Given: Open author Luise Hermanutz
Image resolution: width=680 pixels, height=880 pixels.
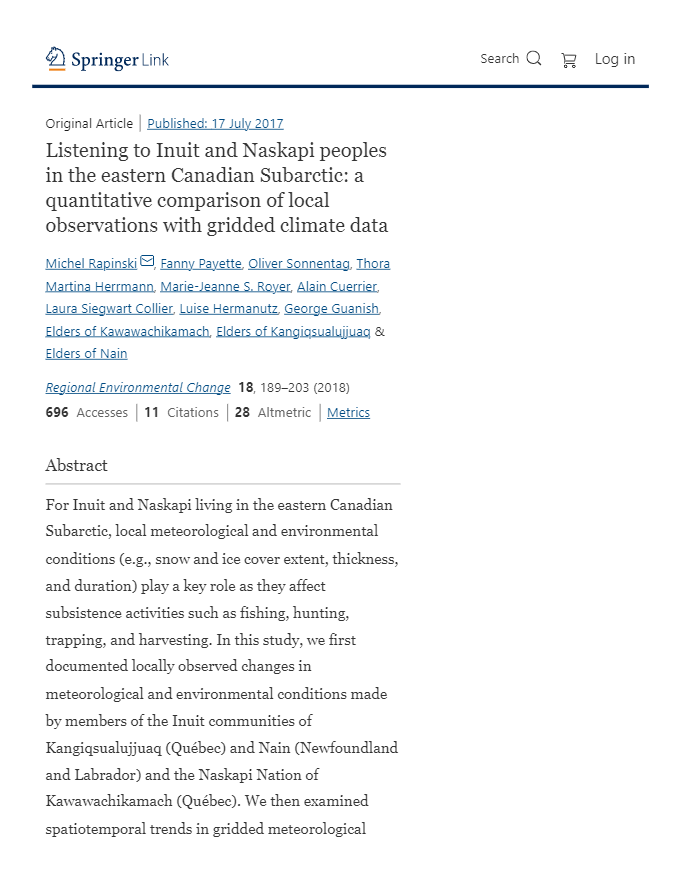Looking at the screenshot, I should tap(227, 309).
